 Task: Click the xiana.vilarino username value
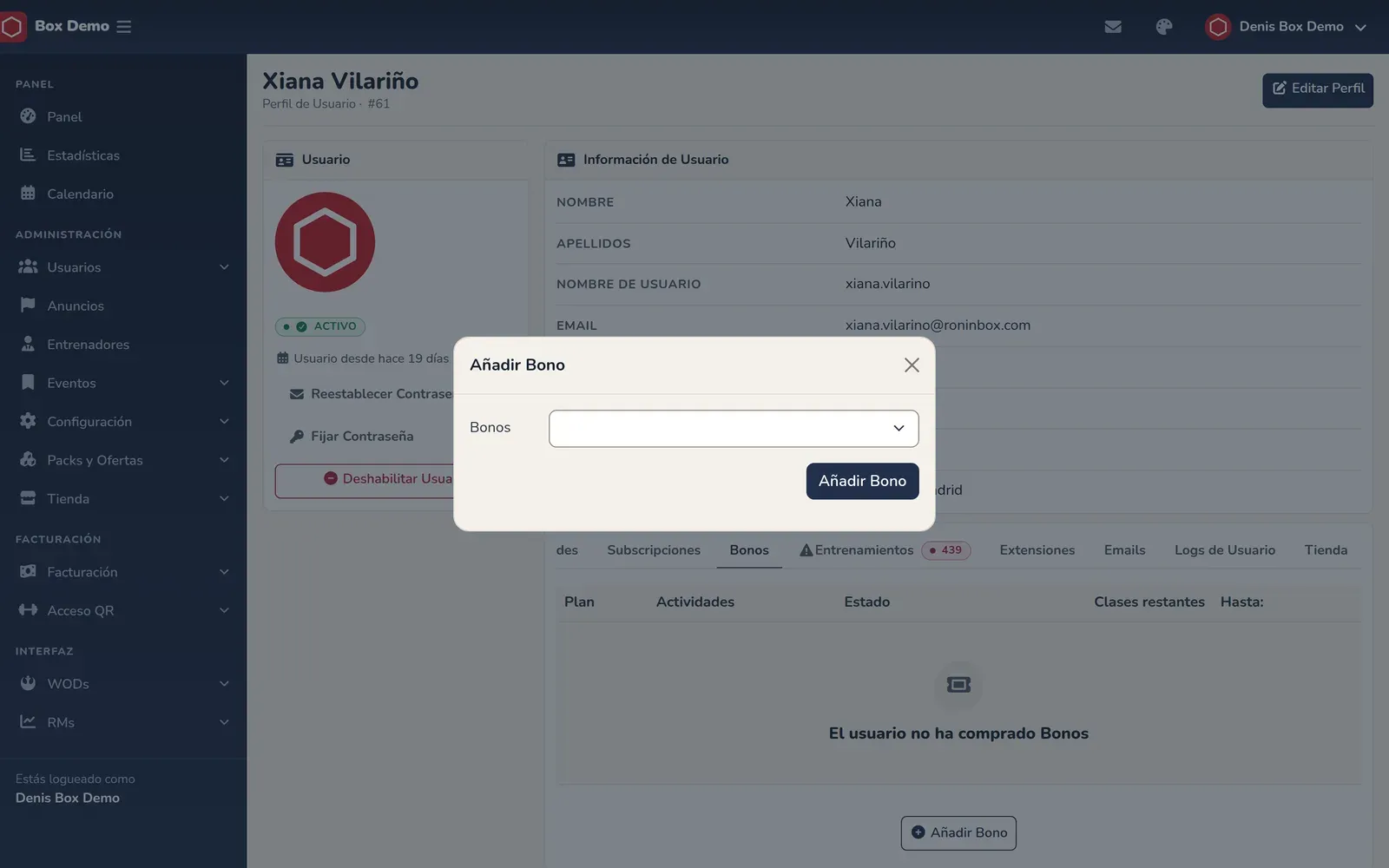pos(887,284)
